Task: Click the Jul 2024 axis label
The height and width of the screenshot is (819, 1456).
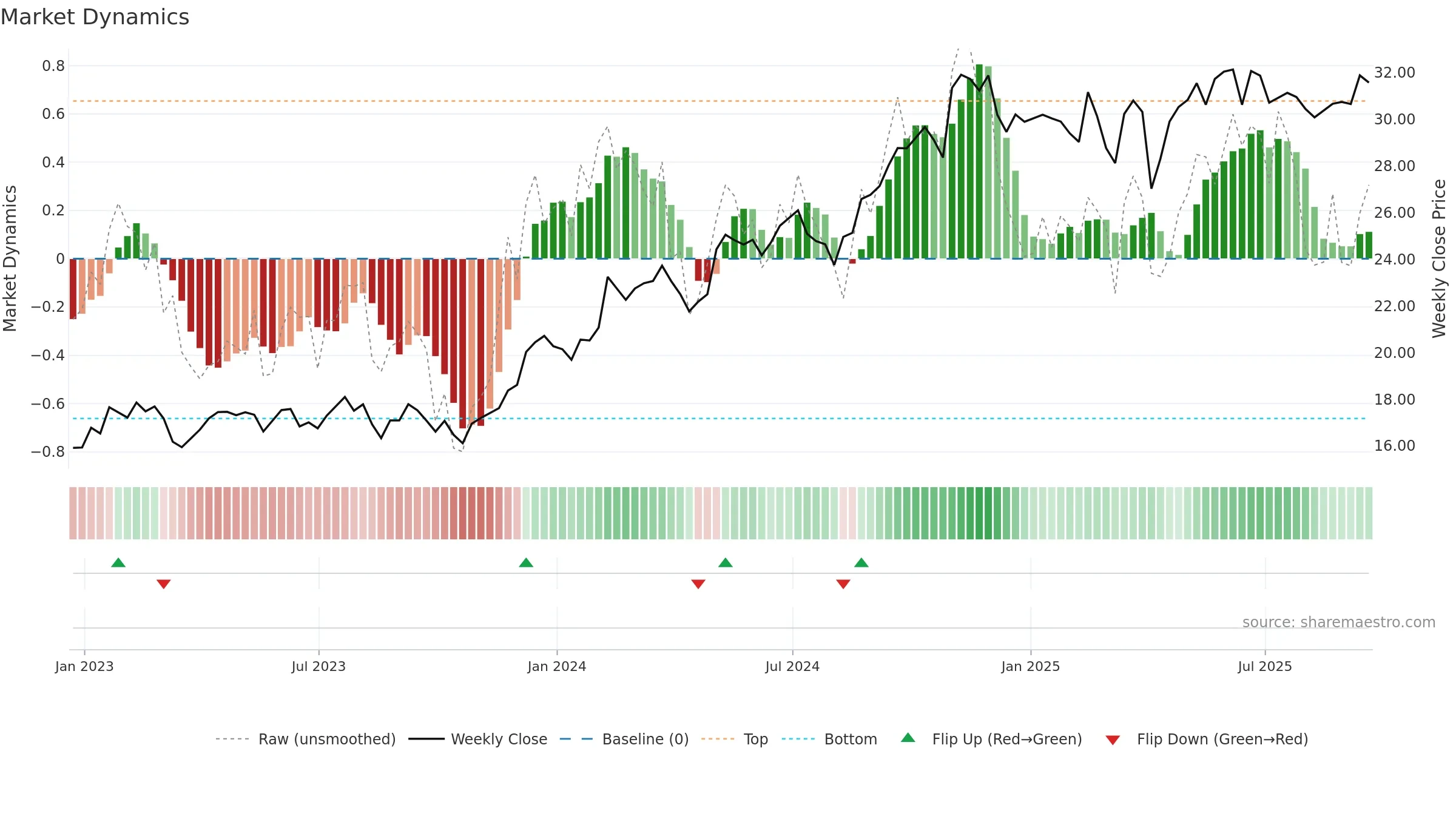Action: pyautogui.click(x=792, y=666)
